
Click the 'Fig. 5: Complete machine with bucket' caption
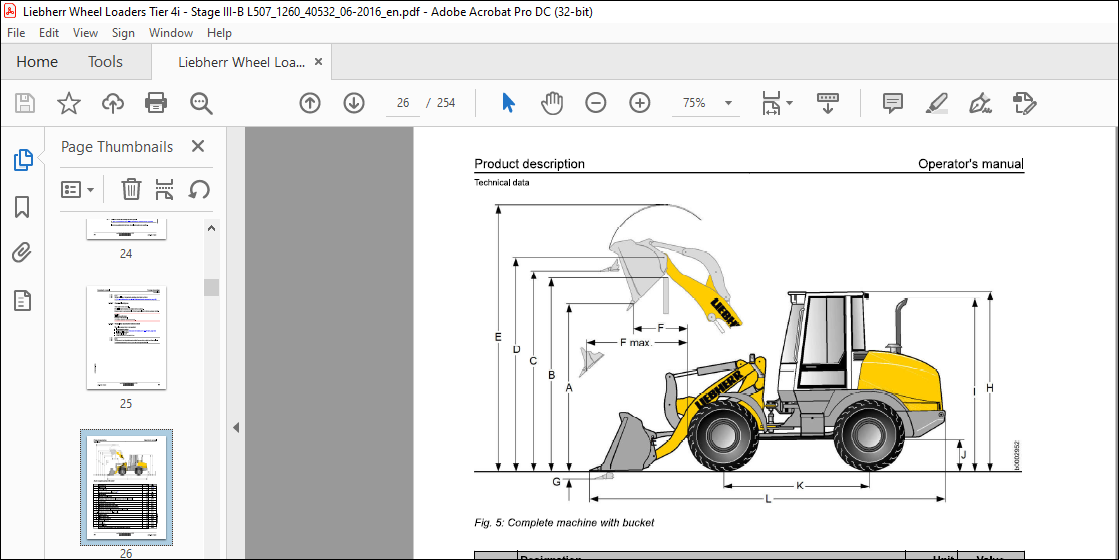click(564, 523)
